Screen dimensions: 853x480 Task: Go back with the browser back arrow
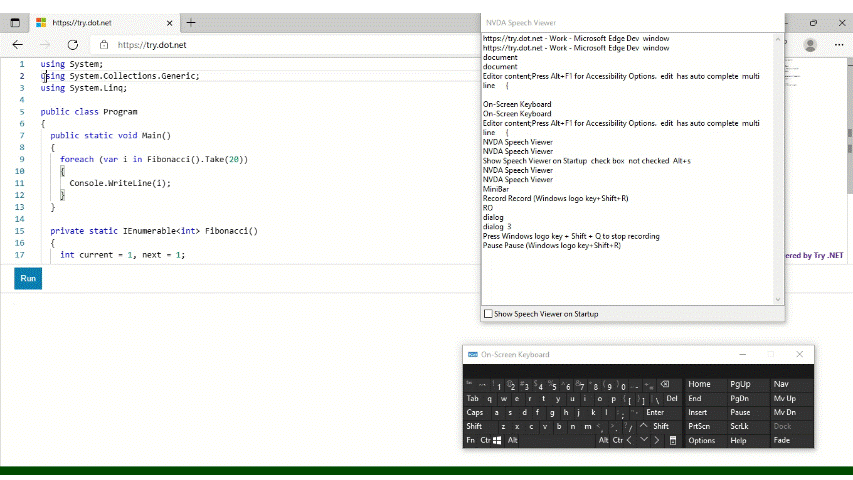point(17,45)
